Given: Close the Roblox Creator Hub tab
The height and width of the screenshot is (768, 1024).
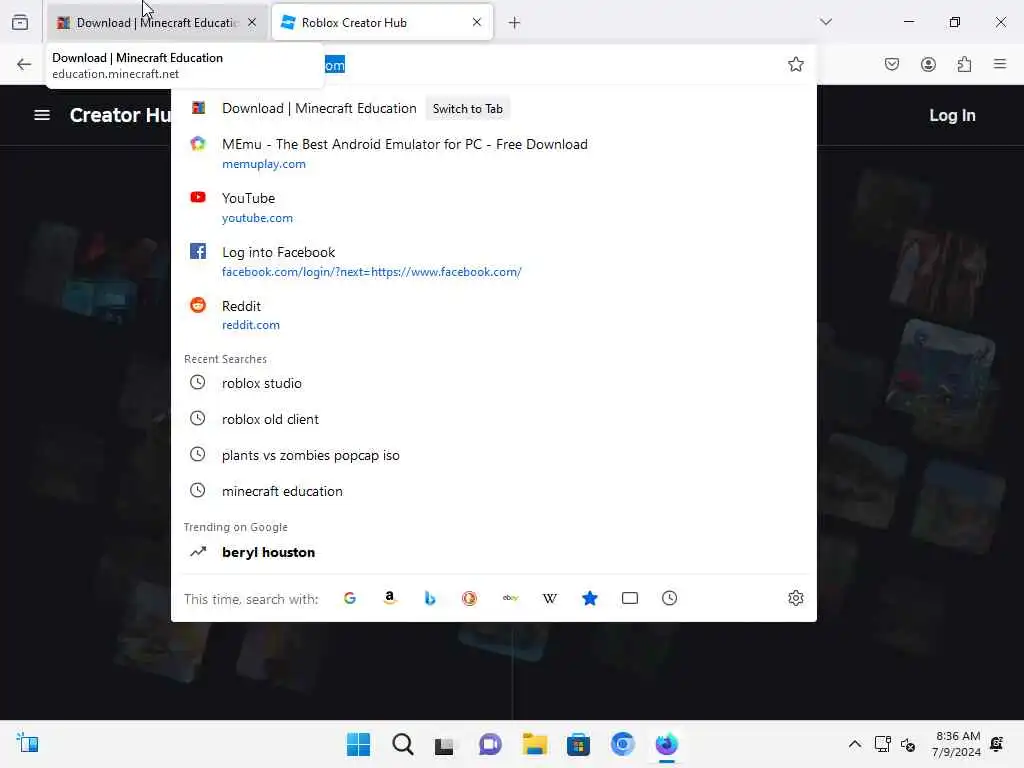Looking at the screenshot, I should point(477,22).
